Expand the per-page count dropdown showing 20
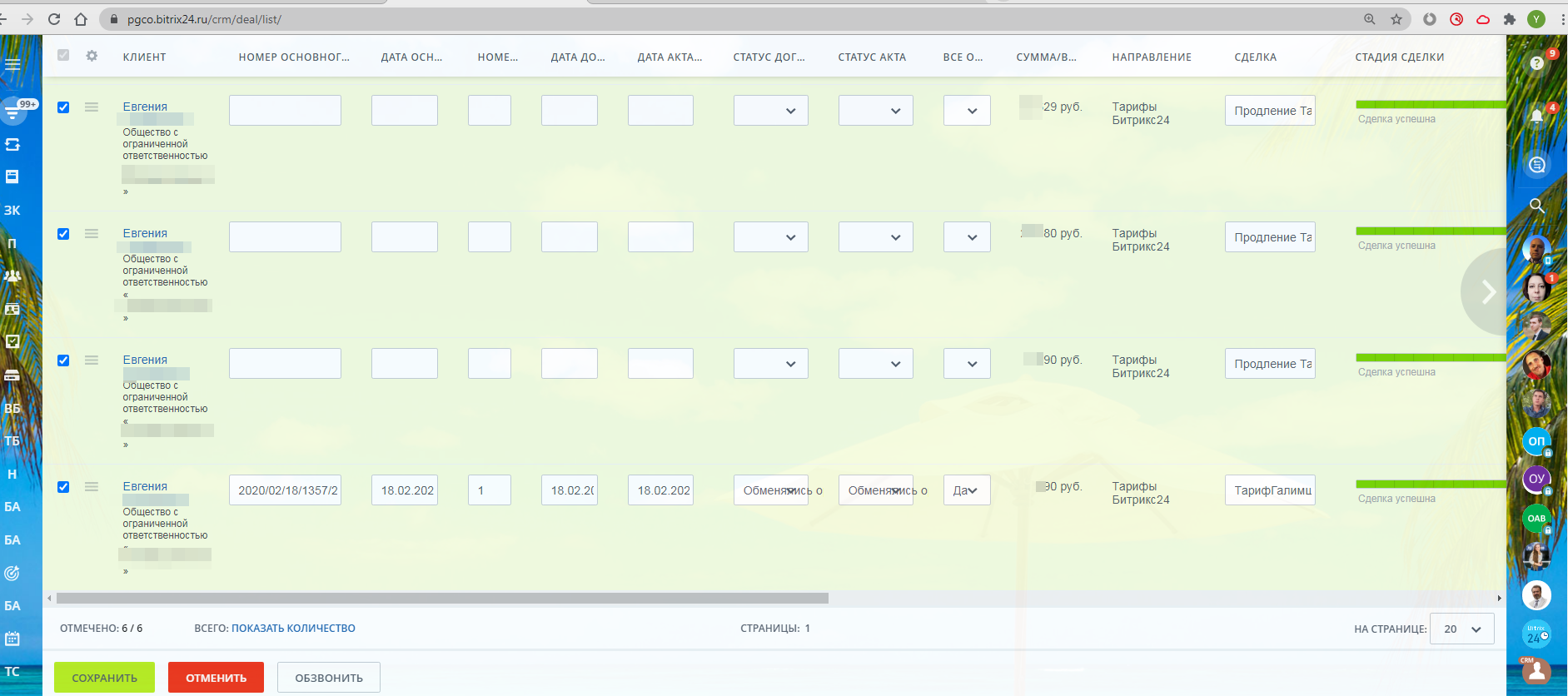 coord(1461,629)
